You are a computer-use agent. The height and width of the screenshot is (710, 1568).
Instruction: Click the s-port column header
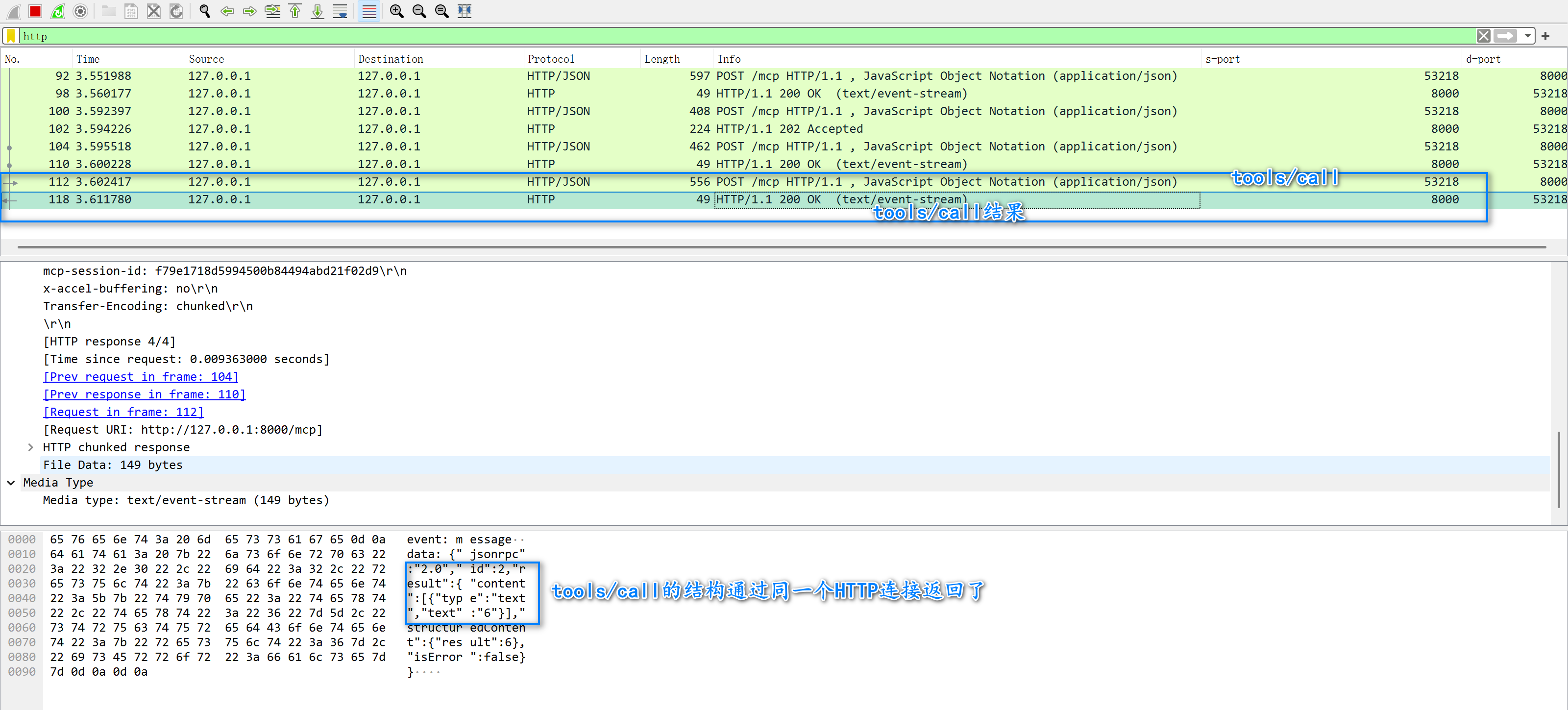(x=1331, y=59)
